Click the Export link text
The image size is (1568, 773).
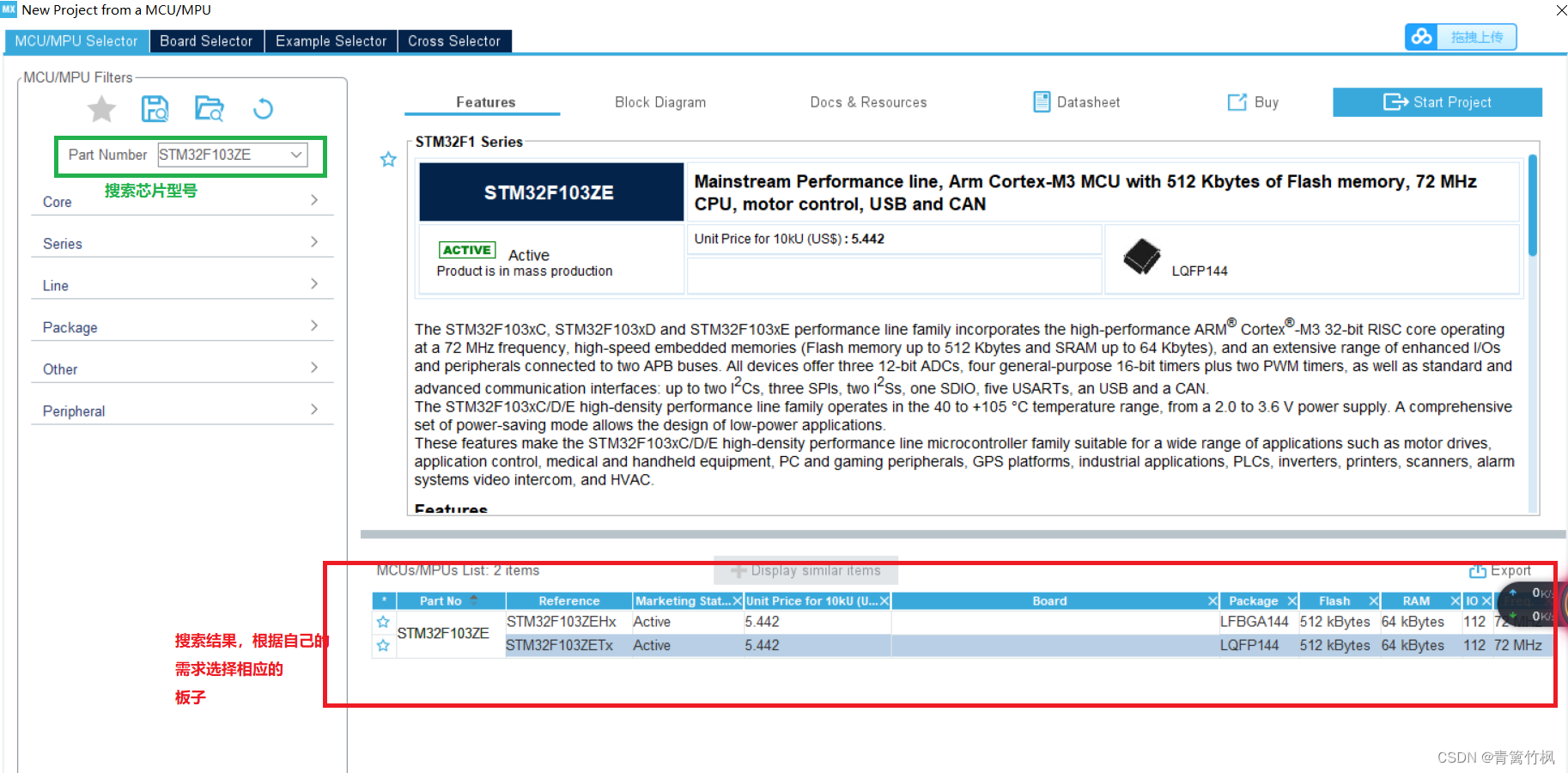point(1510,571)
